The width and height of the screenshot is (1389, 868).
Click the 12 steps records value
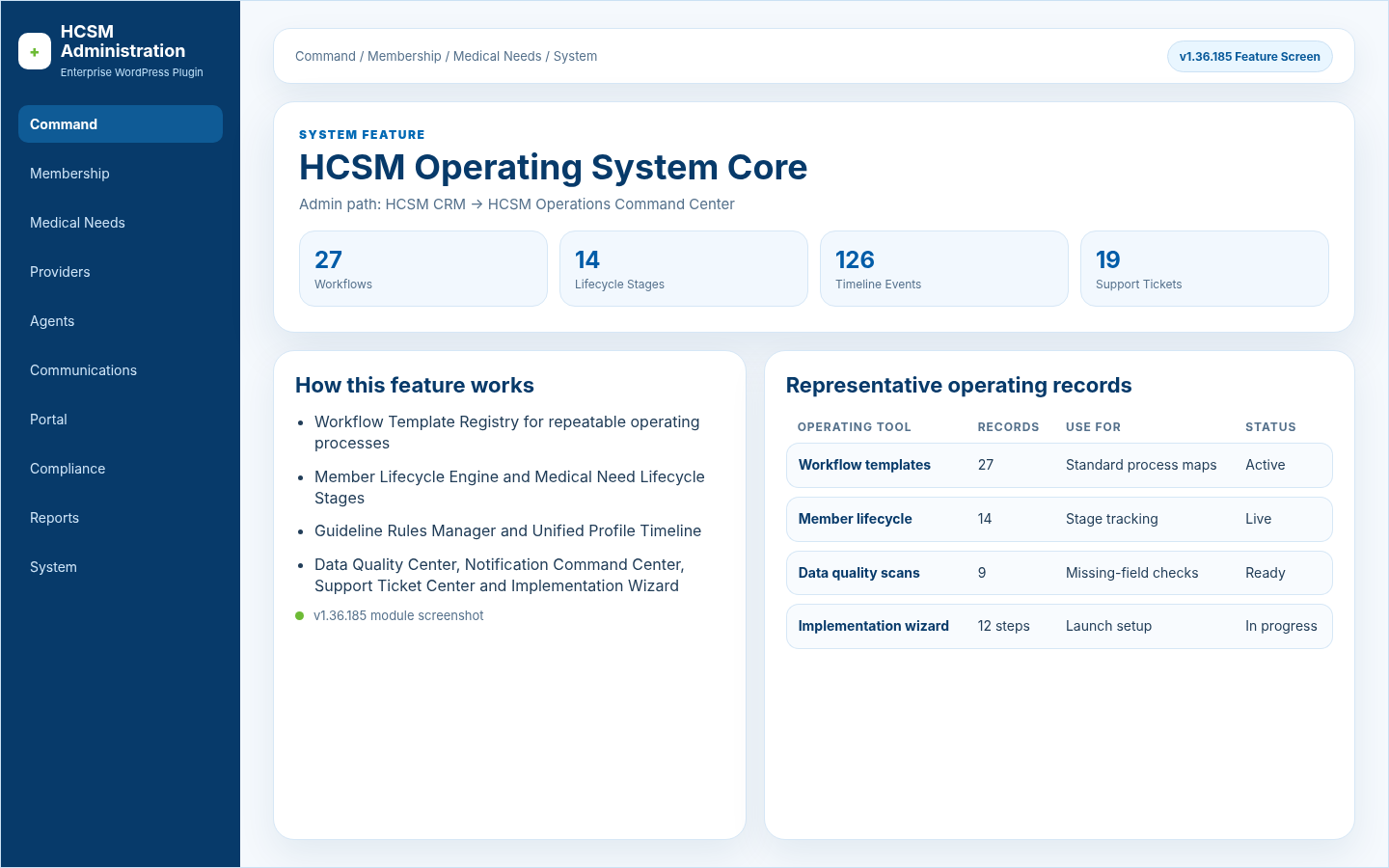click(1003, 626)
